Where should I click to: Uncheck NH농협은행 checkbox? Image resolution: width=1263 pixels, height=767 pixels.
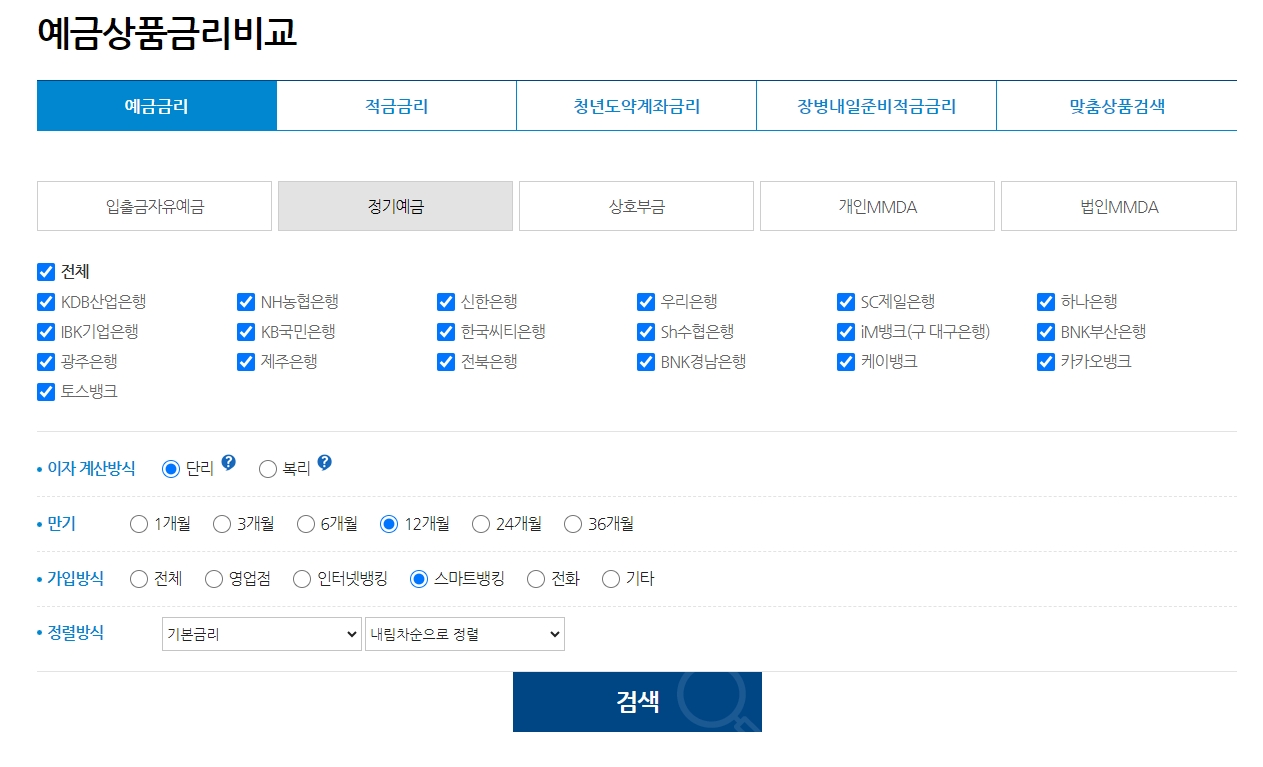246,302
